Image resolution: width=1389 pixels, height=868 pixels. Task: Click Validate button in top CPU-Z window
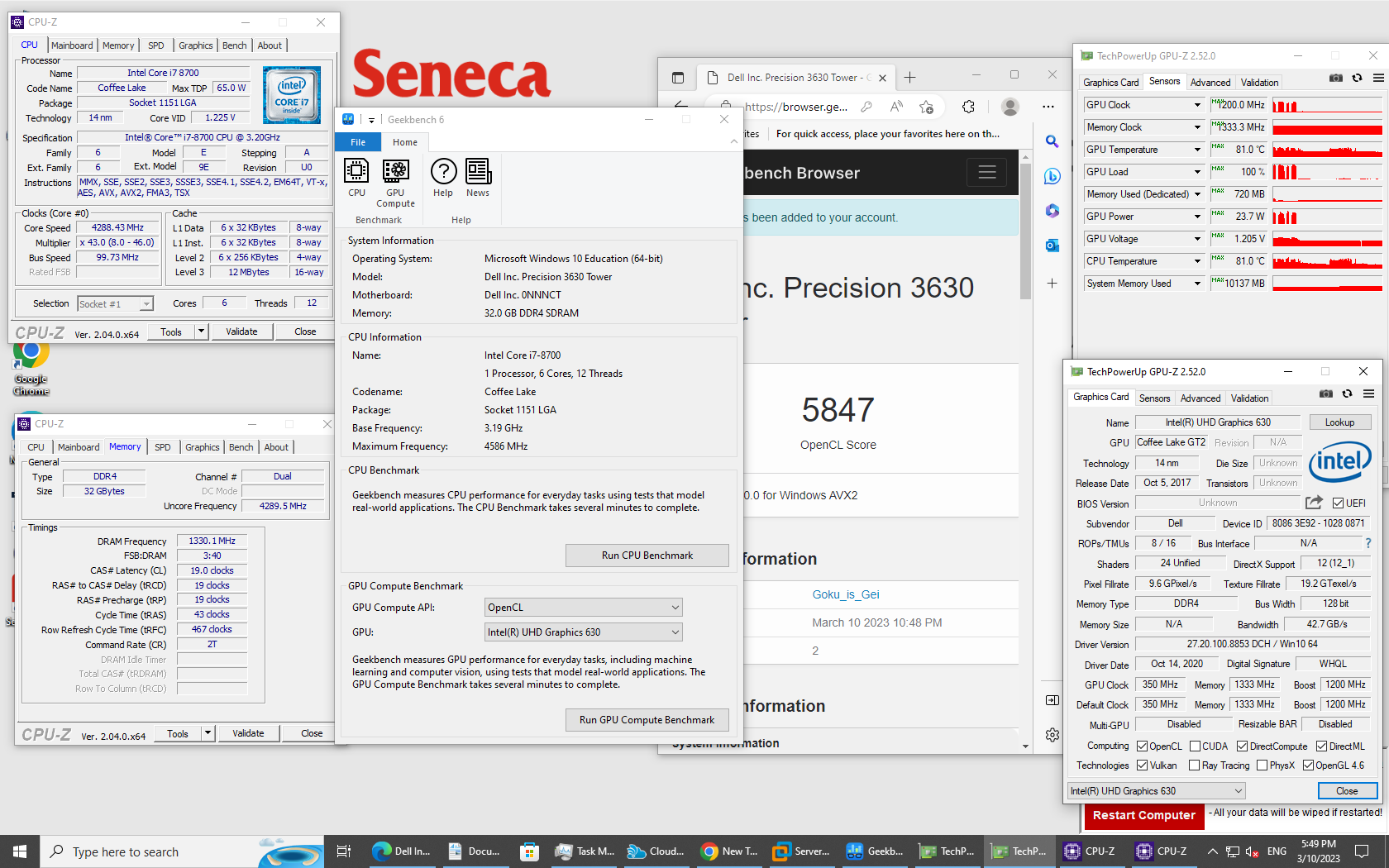241,331
